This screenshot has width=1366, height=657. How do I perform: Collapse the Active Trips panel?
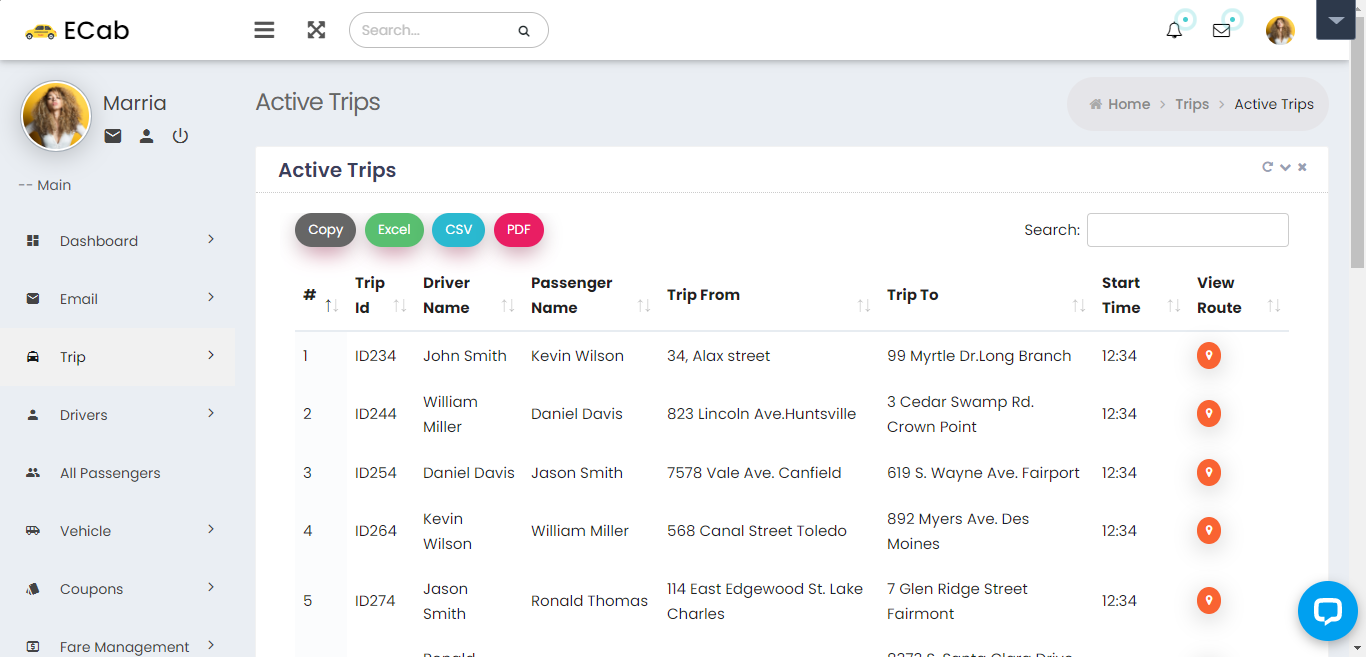tap(1285, 167)
